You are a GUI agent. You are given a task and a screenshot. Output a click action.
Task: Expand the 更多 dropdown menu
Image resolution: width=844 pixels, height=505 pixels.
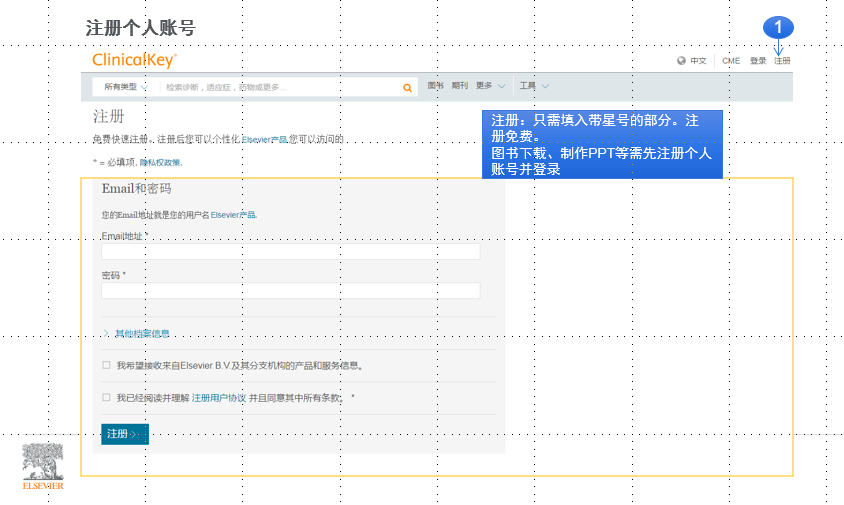point(490,86)
